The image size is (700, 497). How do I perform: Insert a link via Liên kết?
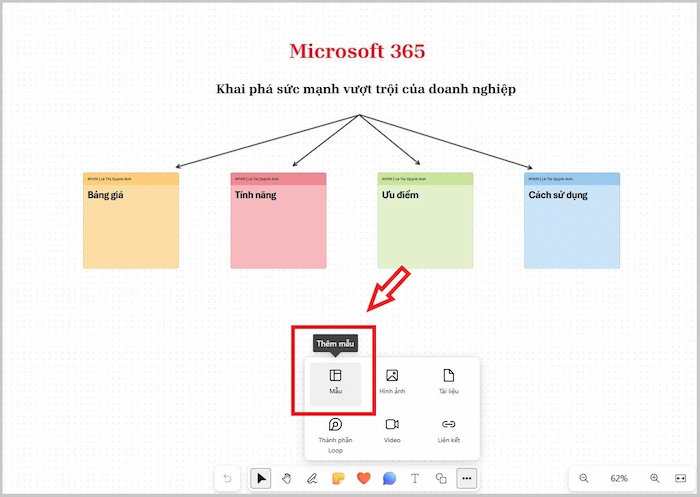pyautogui.click(x=449, y=431)
